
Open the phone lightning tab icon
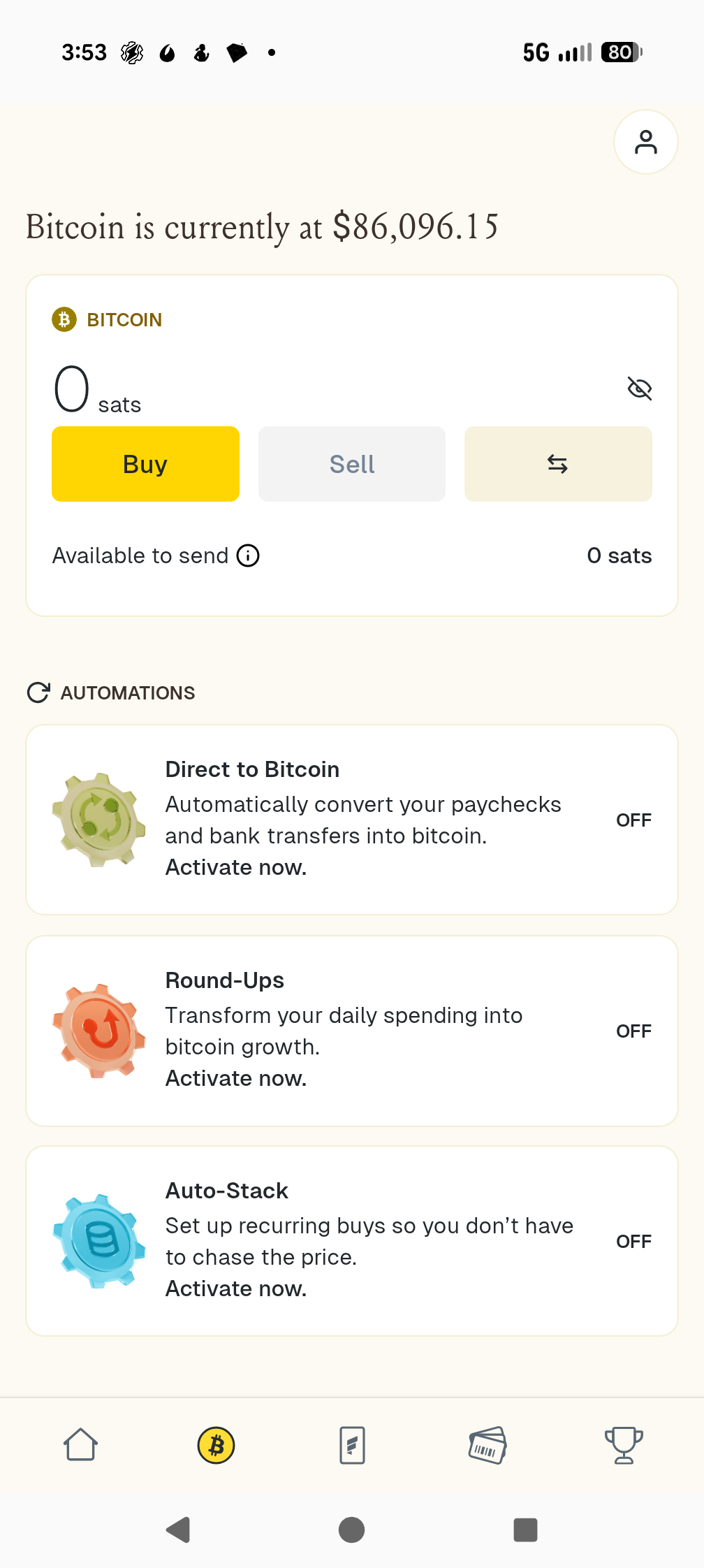pyautogui.click(x=352, y=1445)
